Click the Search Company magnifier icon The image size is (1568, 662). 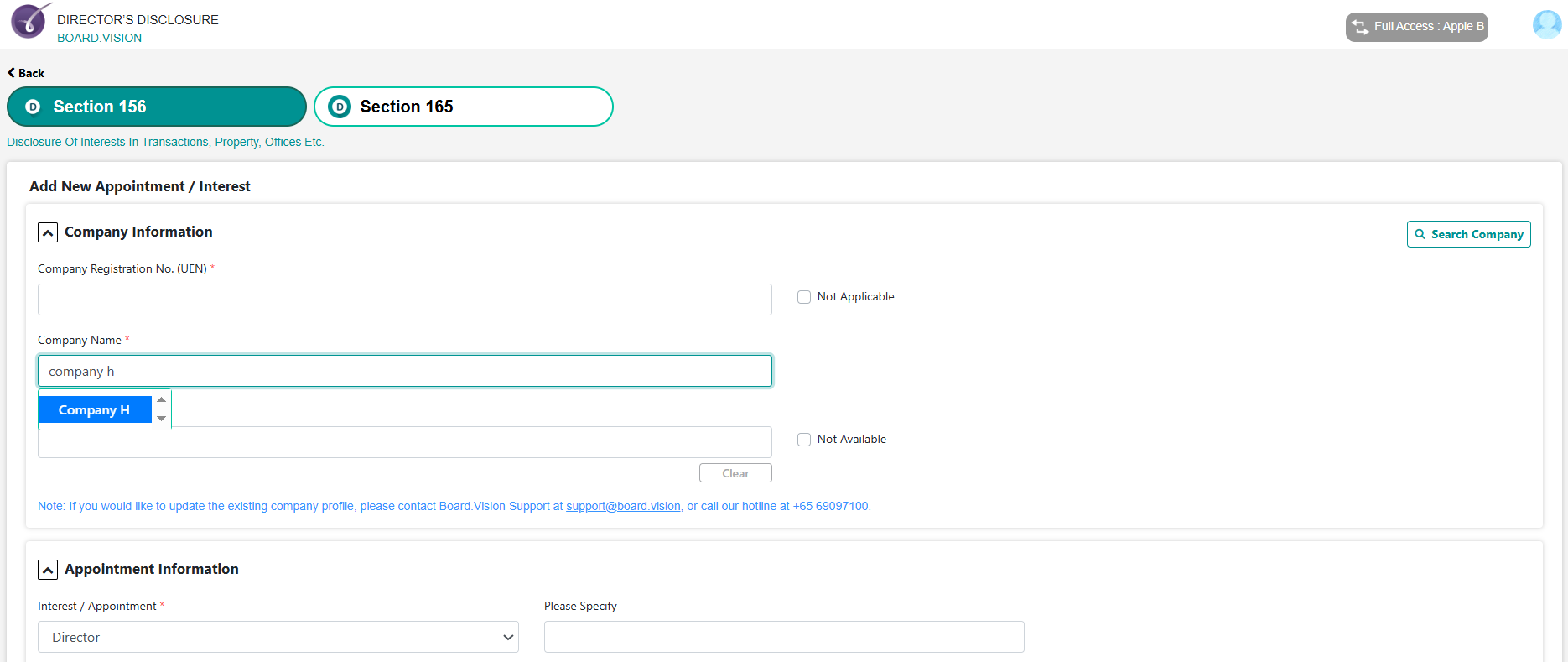pos(1420,234)
